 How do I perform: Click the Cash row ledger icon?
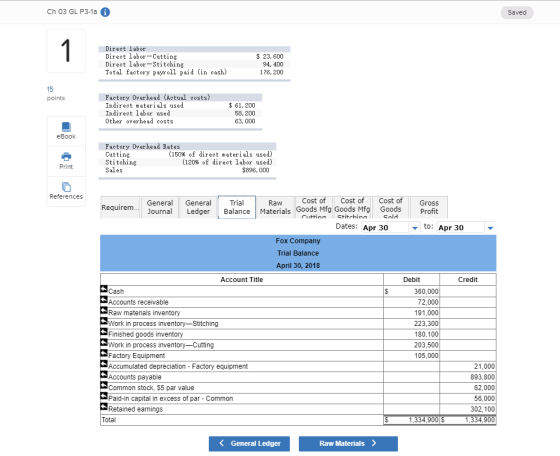[104, 289]
